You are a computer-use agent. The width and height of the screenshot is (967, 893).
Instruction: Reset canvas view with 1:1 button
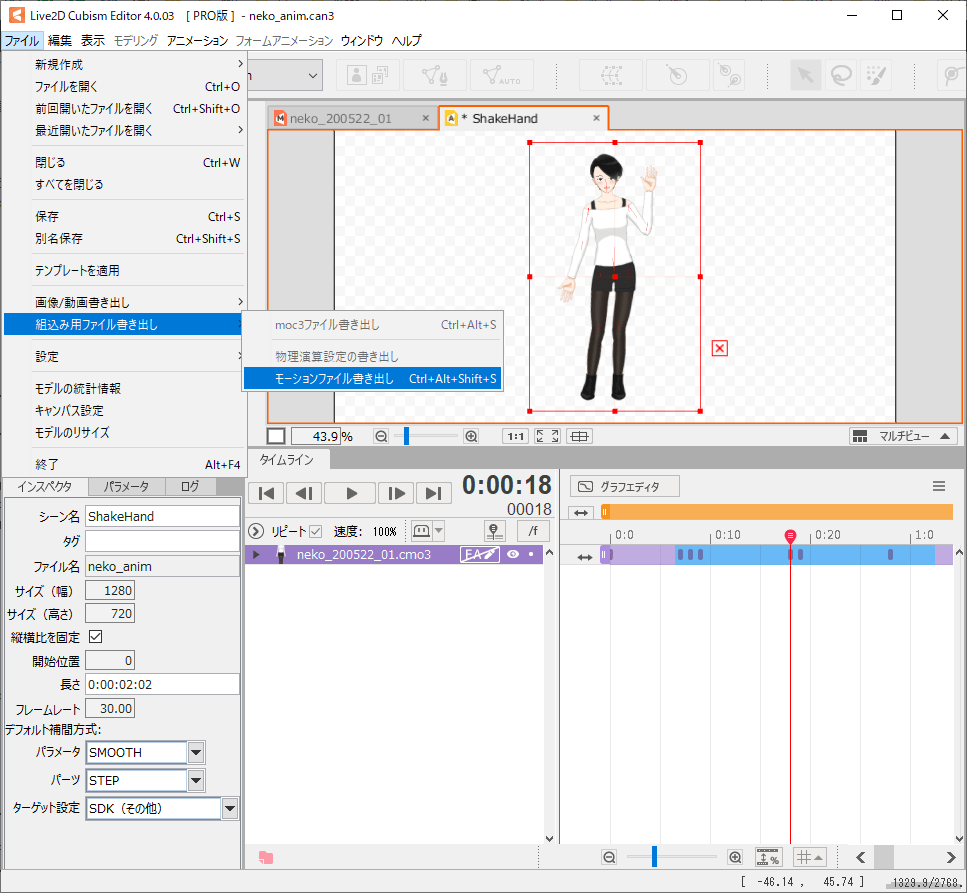click(515, 436)
